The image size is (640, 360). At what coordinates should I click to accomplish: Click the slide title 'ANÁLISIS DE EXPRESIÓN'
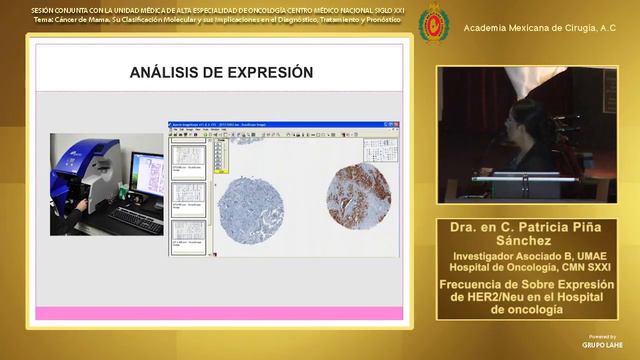point(221,72)
